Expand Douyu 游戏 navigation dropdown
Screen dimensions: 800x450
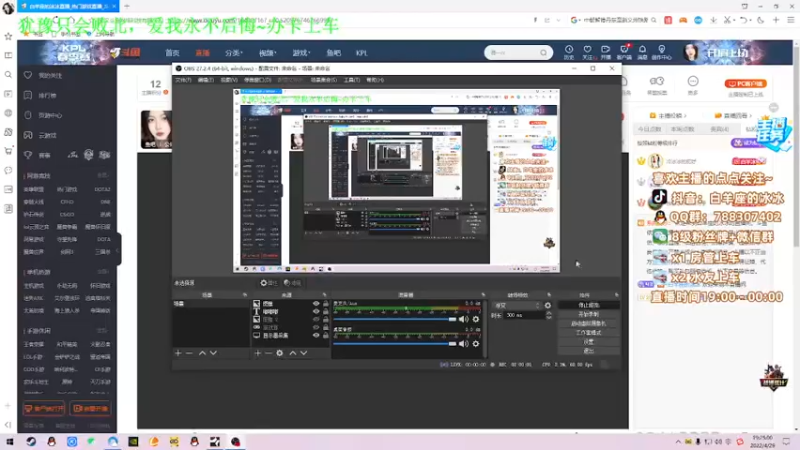tap(300, 53)
